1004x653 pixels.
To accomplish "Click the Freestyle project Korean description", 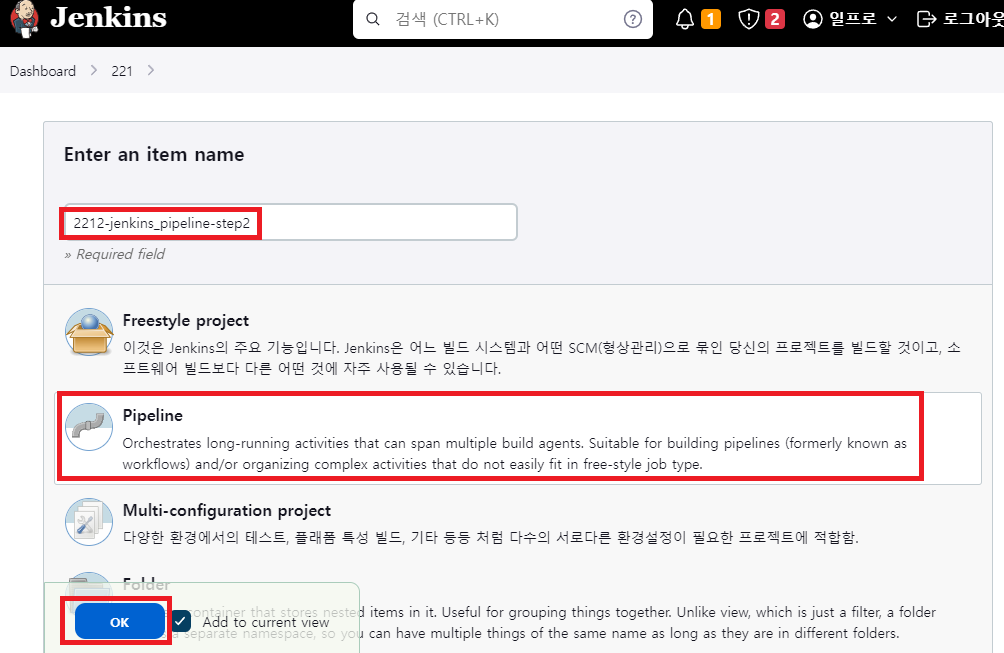I will coord(541,358).
